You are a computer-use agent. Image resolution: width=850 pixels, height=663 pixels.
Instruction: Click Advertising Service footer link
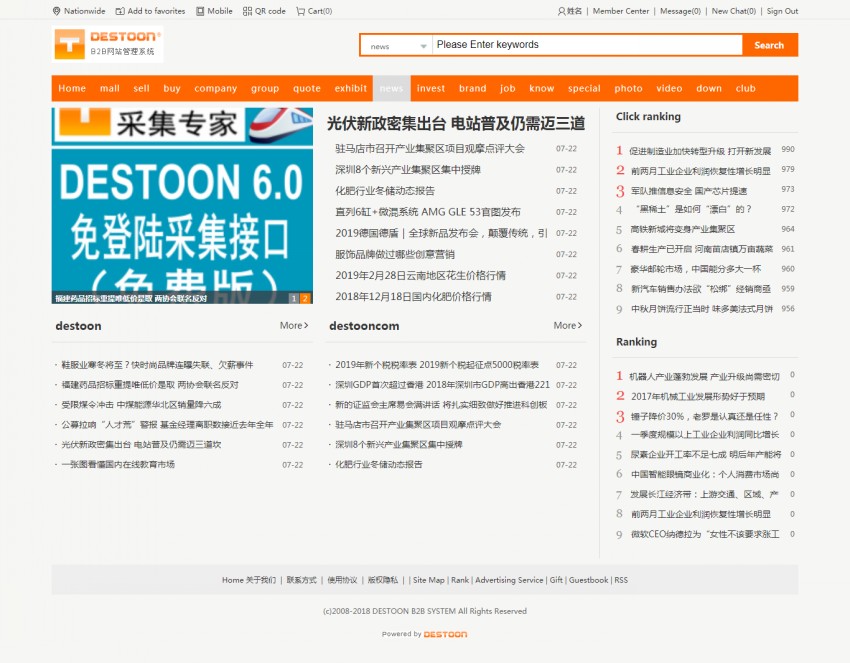point(509,580)
